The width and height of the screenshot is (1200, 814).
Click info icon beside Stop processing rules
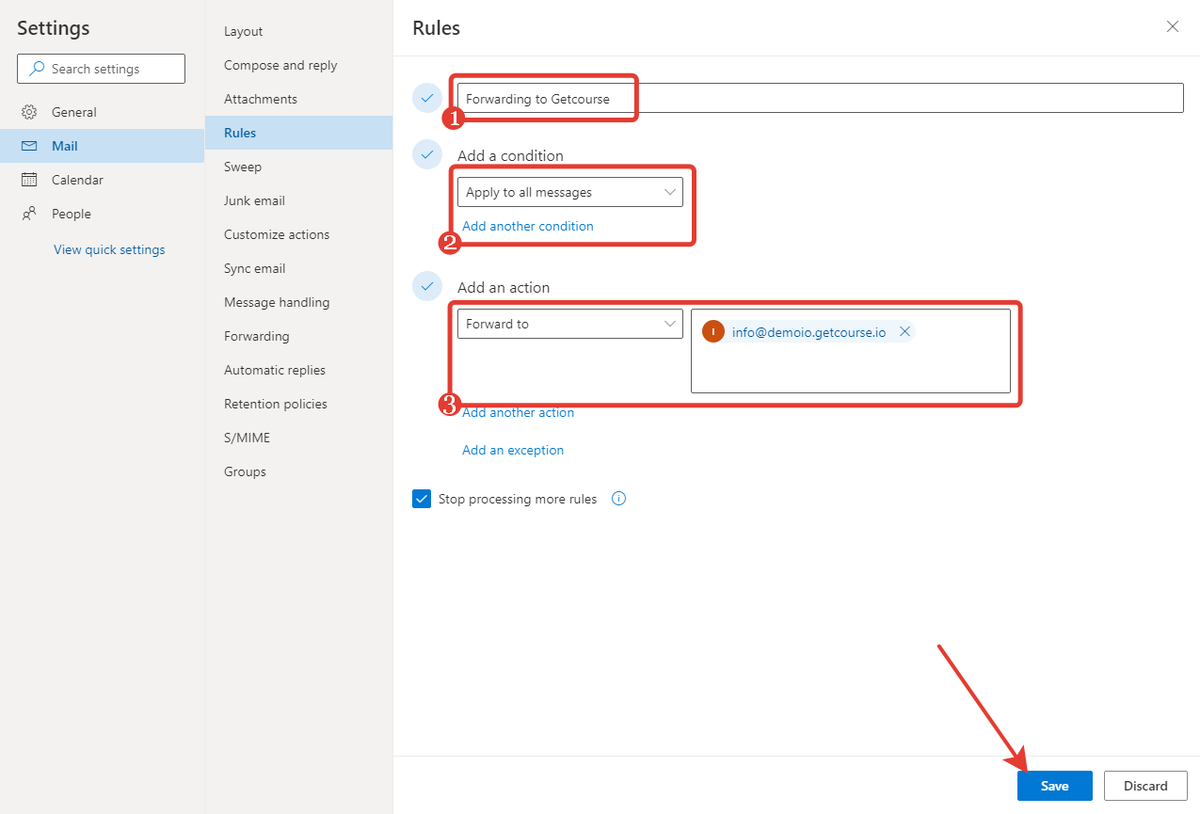(x=618, y=499)
